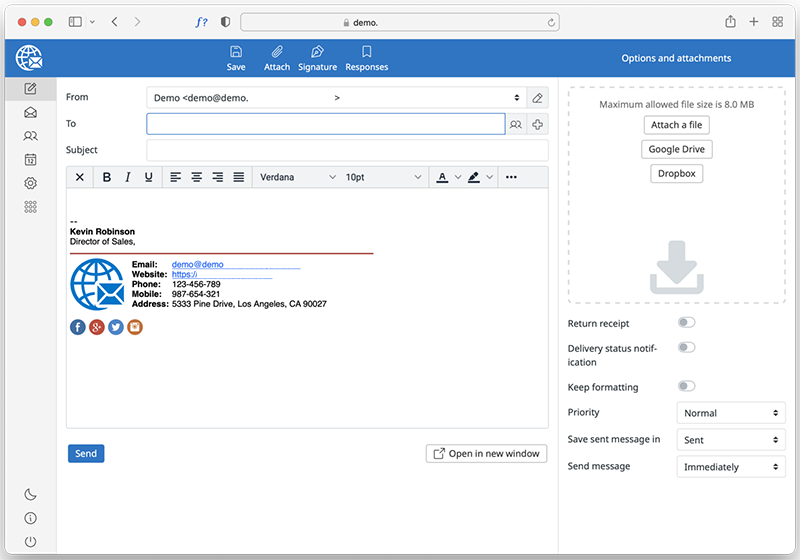
Task: Open the Send message Immediately dropdown
Action: pos(731,467)
